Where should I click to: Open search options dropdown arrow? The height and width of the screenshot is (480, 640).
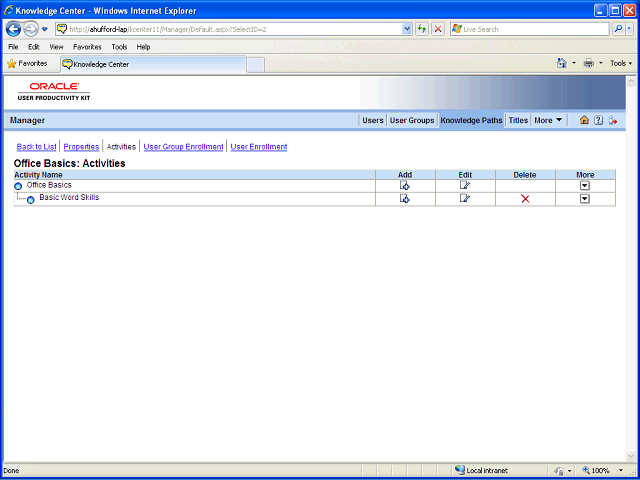(630, 29)
